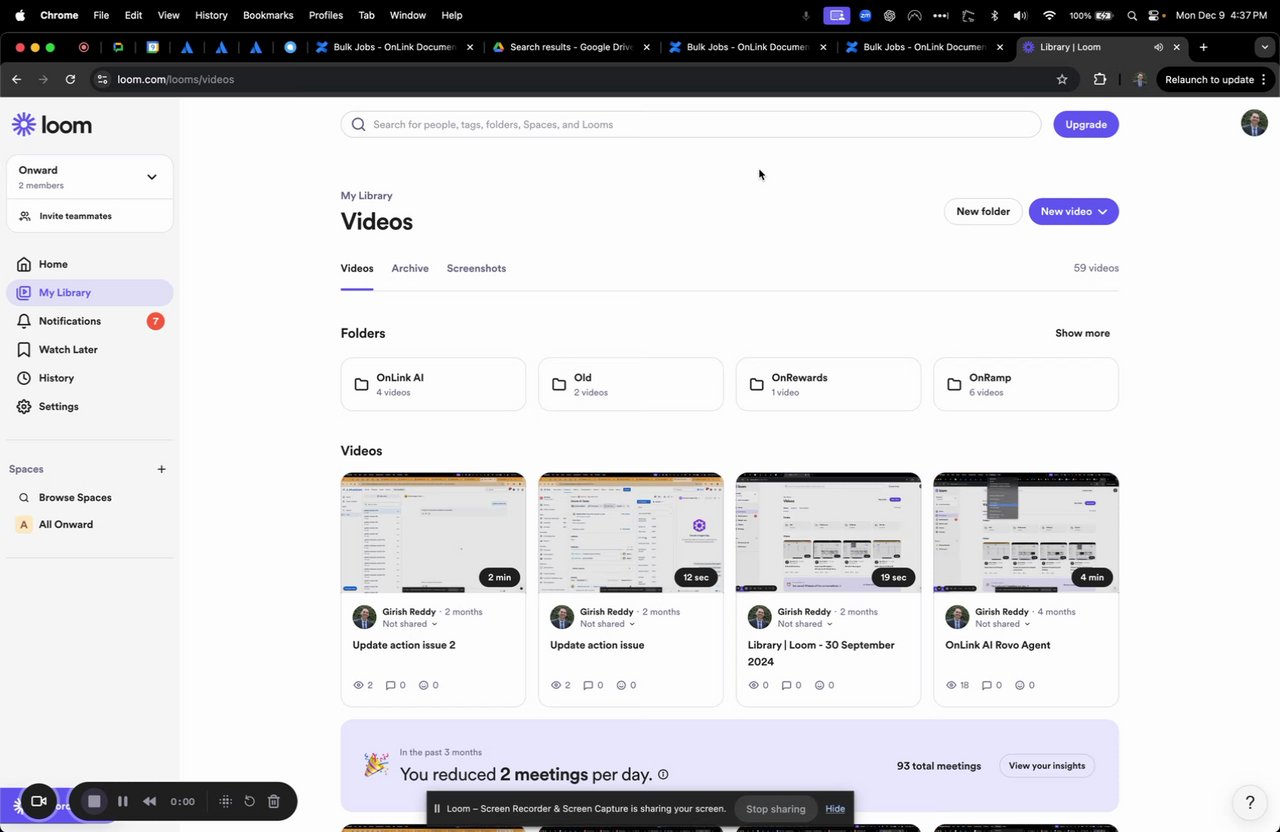Mute the Library Loom tab audio icon

(1158, 47)
